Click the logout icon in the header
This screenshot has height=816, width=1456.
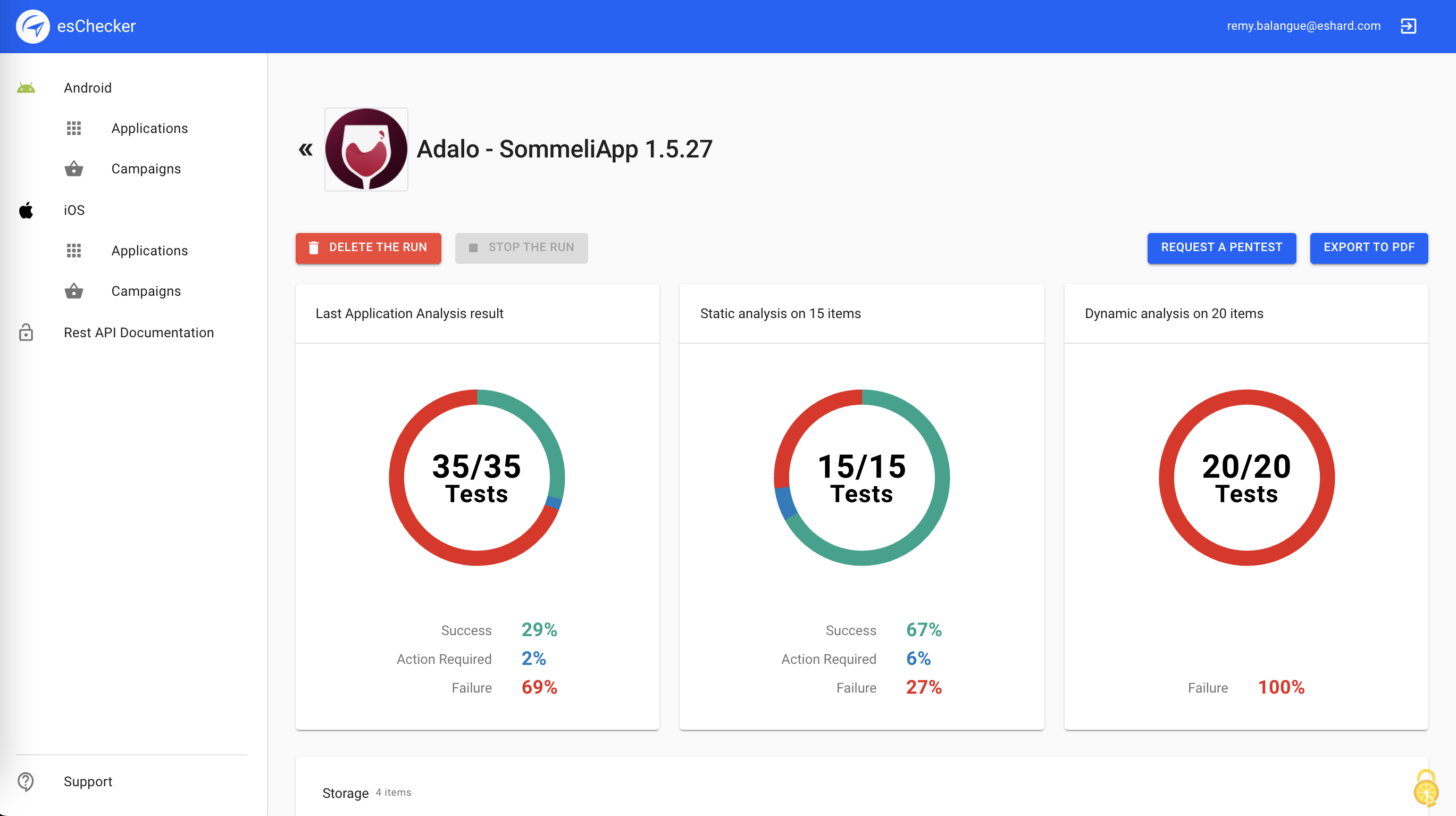1408,26
